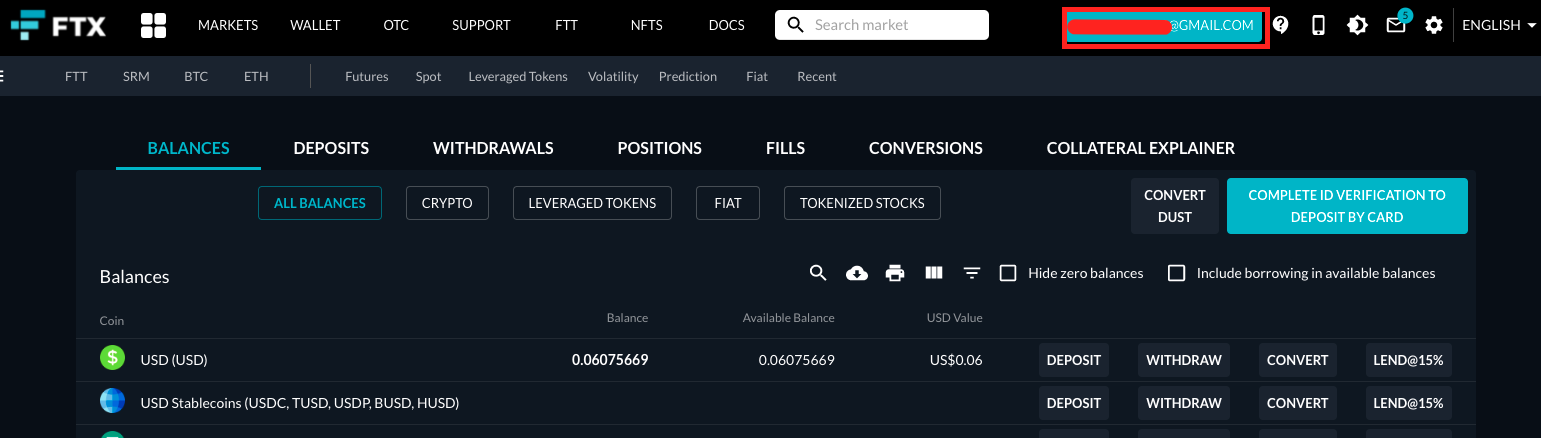This screenshot has height=438, width=1541.
Task: Open the apps grid icon
Action: [154, 25]
